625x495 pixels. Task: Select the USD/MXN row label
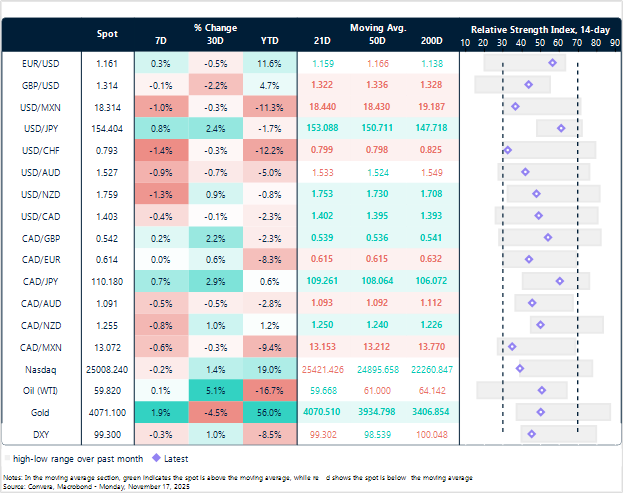(38, 107)
